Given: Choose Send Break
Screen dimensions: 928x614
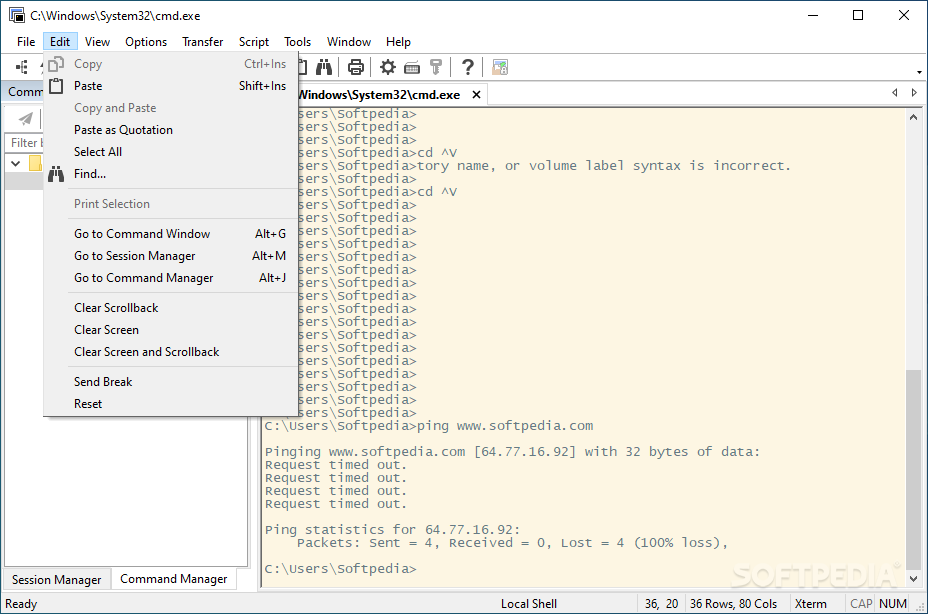Looking at the screenshot, I should coord(170,381).
